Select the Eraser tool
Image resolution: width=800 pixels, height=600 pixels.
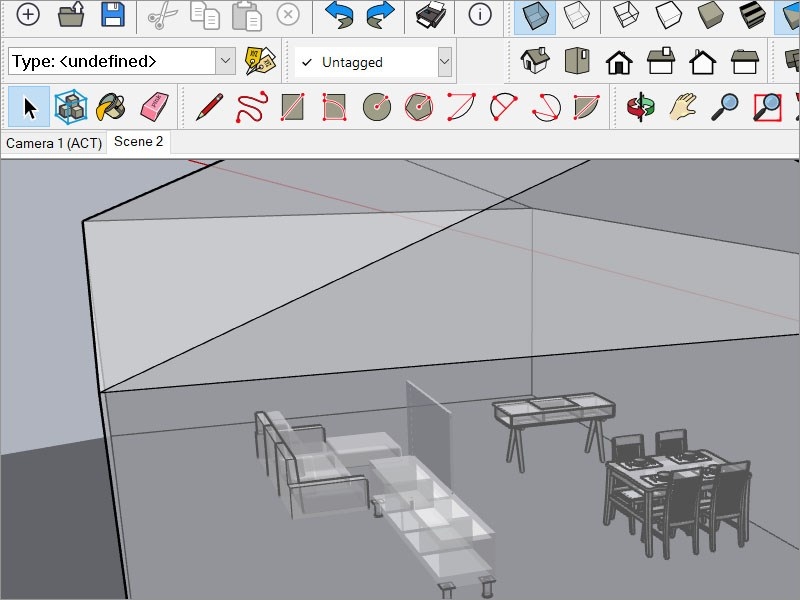pyautogui.click(x=155, y=105)
